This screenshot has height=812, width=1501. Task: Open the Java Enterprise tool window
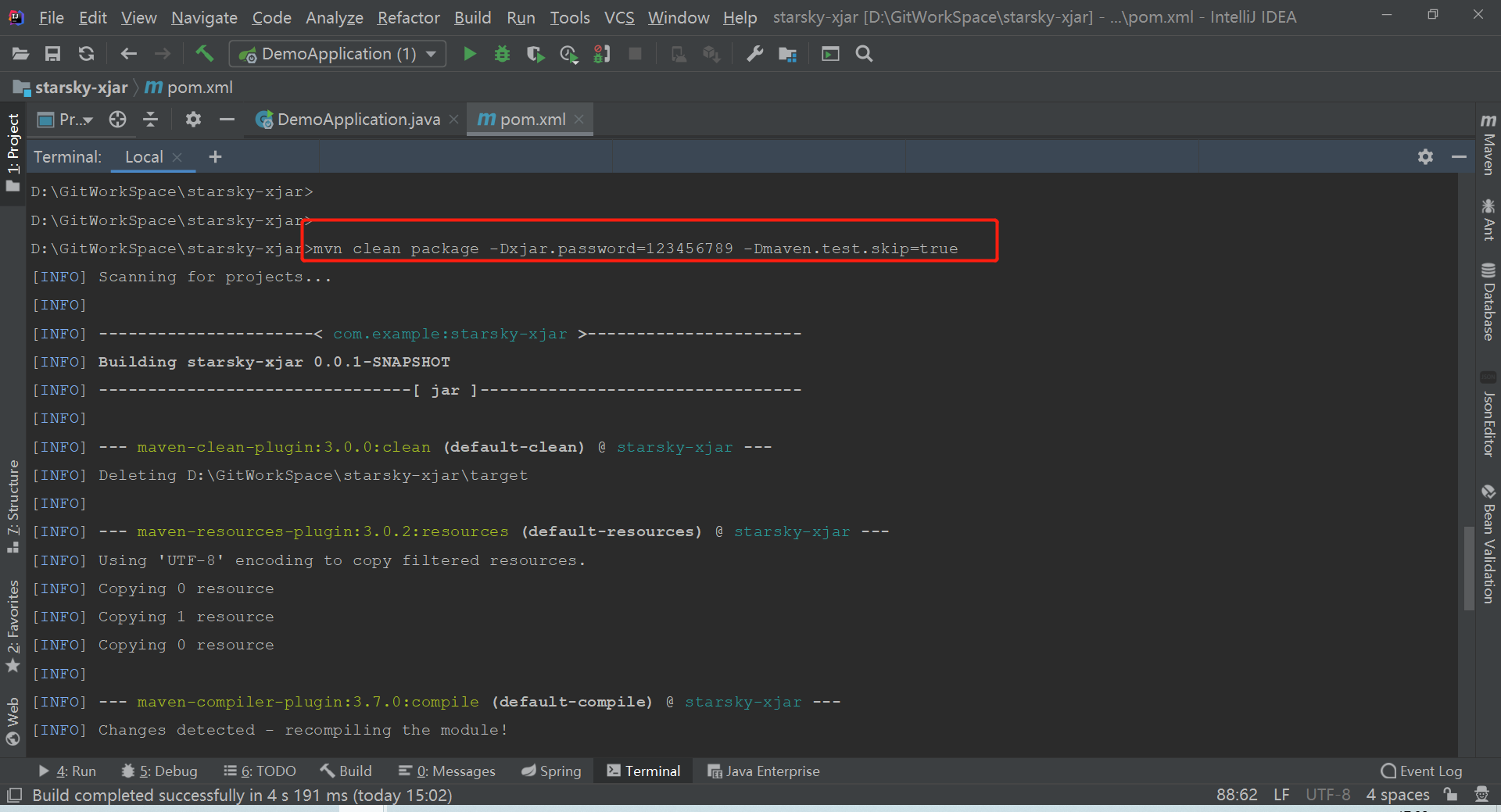tap(764, 771)
